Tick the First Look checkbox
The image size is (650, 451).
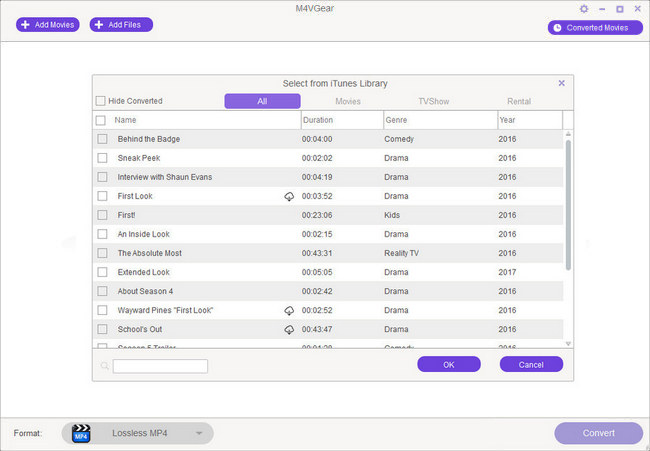102,196
